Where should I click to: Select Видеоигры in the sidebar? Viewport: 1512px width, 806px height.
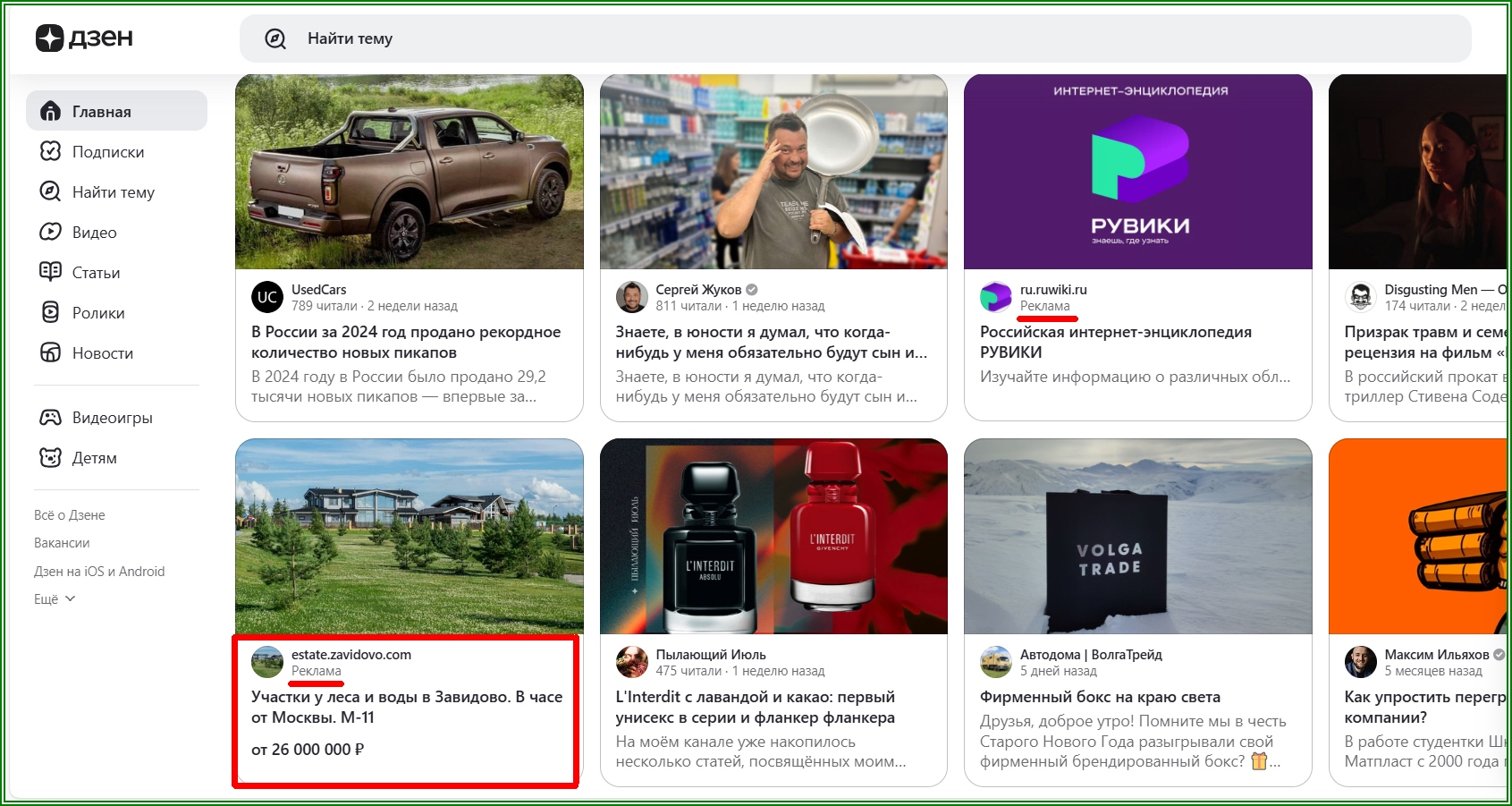click(116, 417)
